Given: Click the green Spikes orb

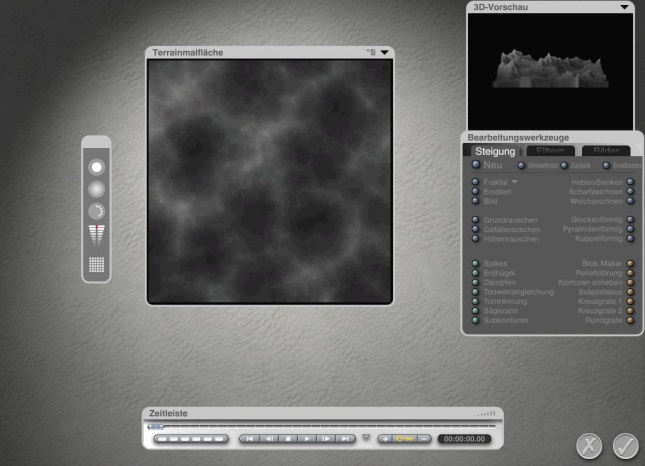Looking at the screenshot, I should (476, 263).
